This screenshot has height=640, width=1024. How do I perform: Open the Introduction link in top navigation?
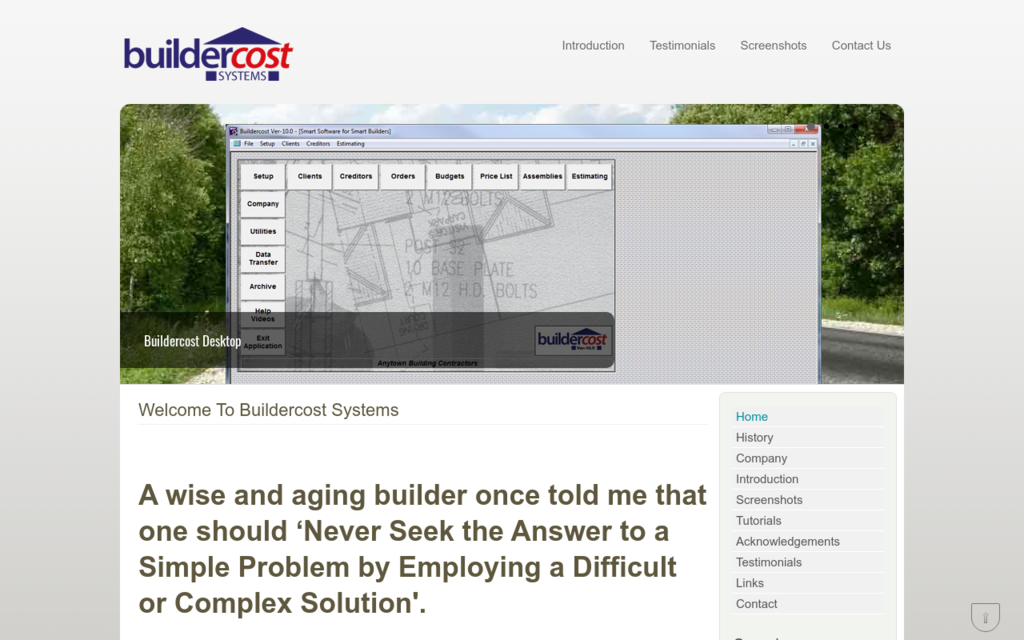tap(593, 46)
